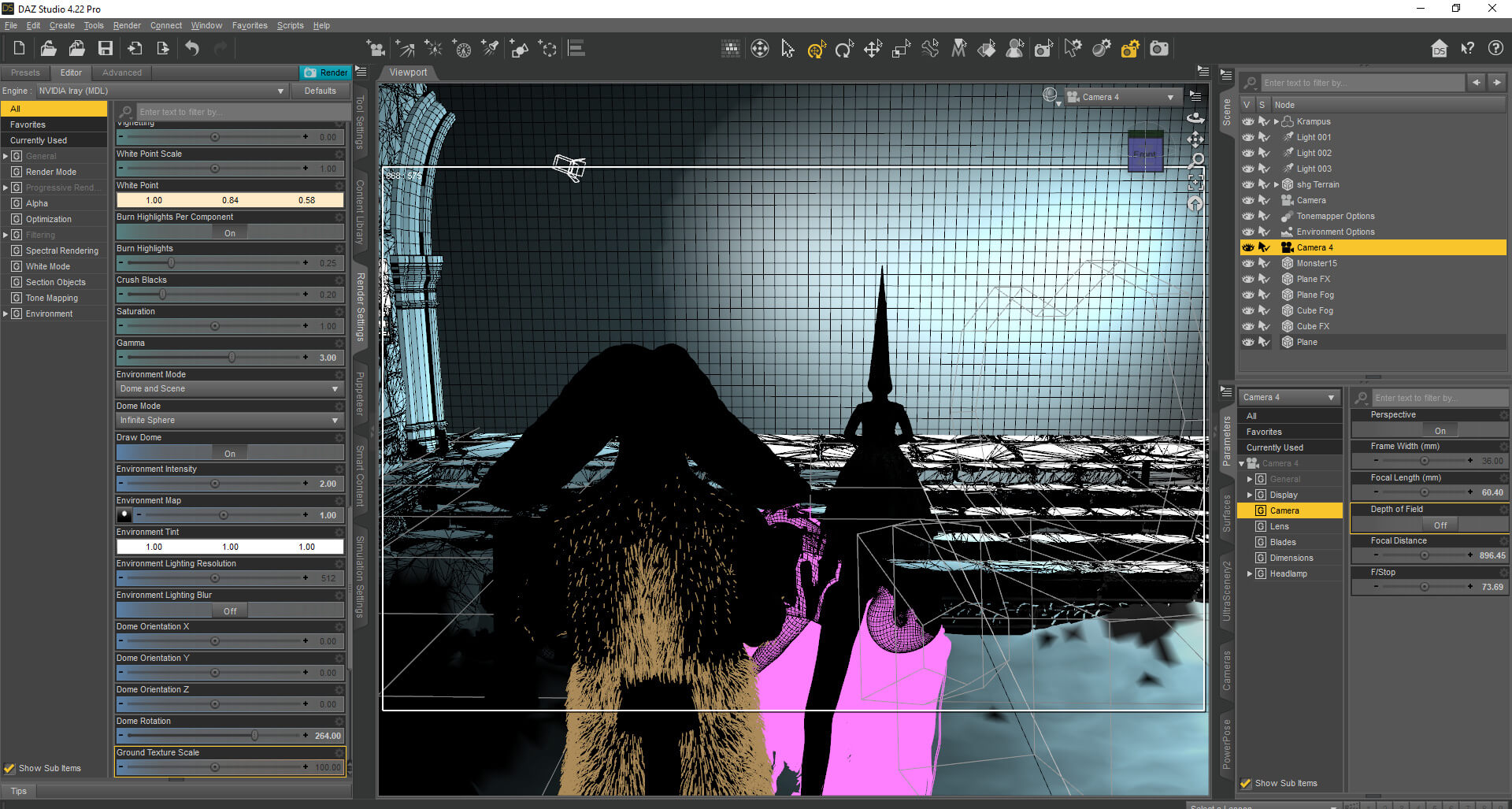Click the Open file folder icon
Viewport: 1512px width, 809px height.
click(48, 48)
